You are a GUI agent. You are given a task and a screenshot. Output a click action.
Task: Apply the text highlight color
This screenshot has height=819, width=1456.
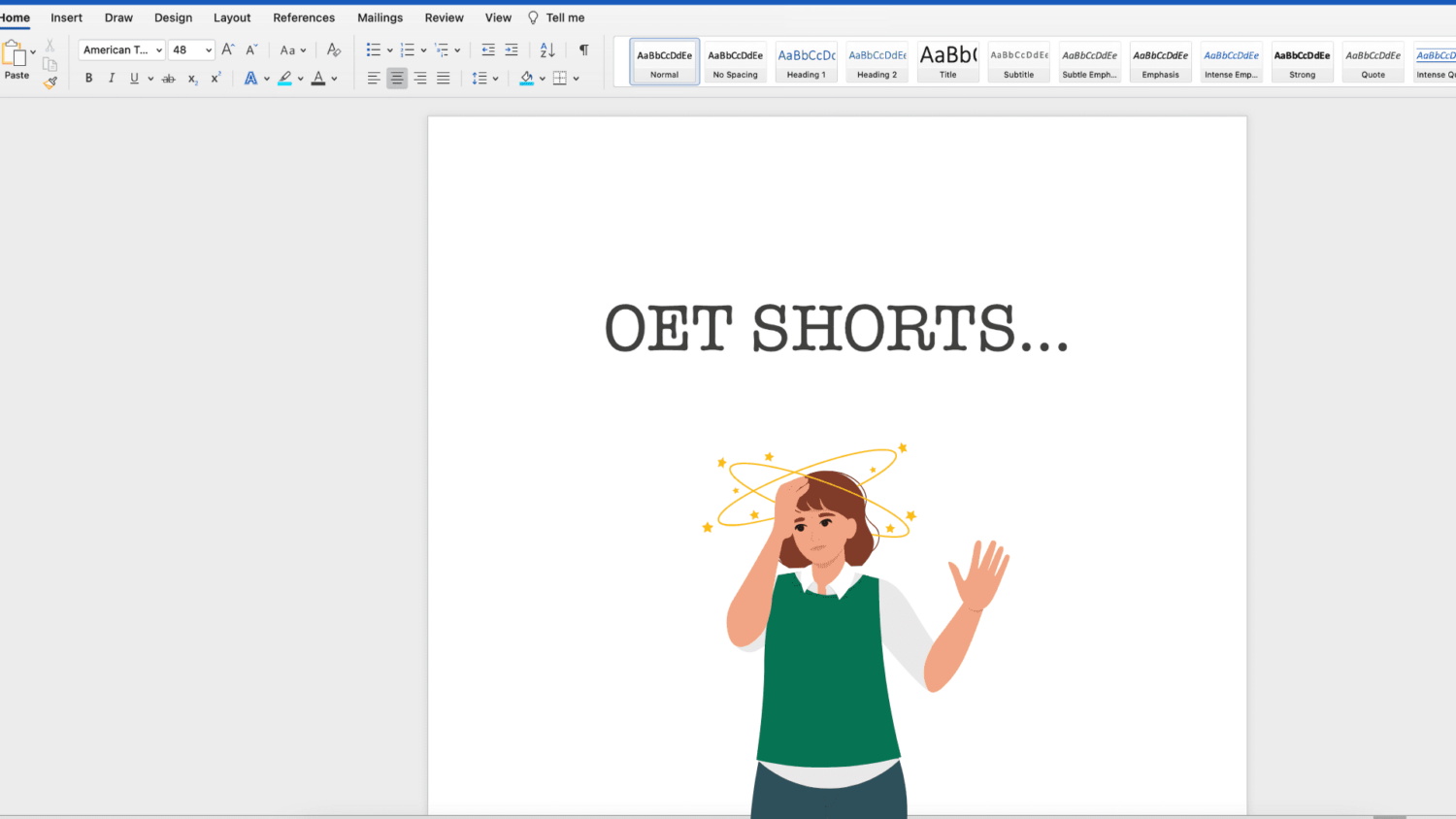[x=284, y=79]
